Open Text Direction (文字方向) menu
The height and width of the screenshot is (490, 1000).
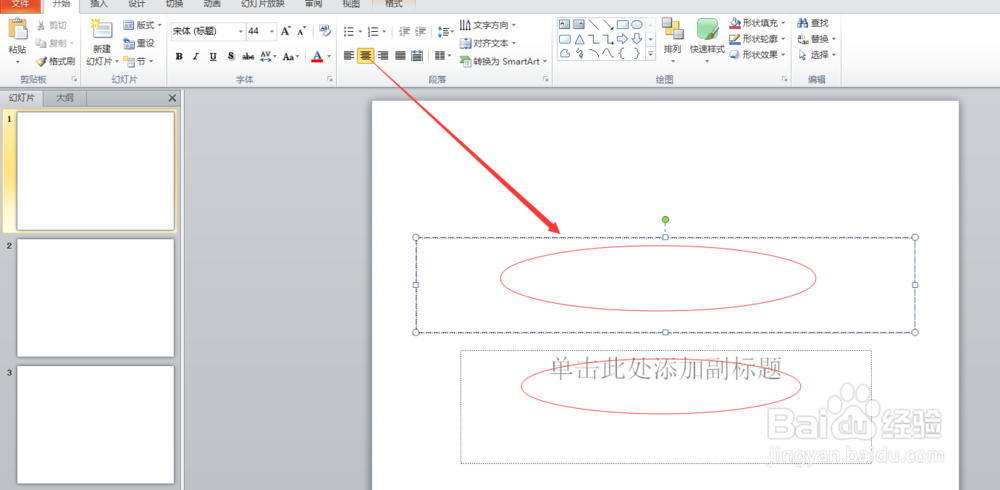[487, 25]
